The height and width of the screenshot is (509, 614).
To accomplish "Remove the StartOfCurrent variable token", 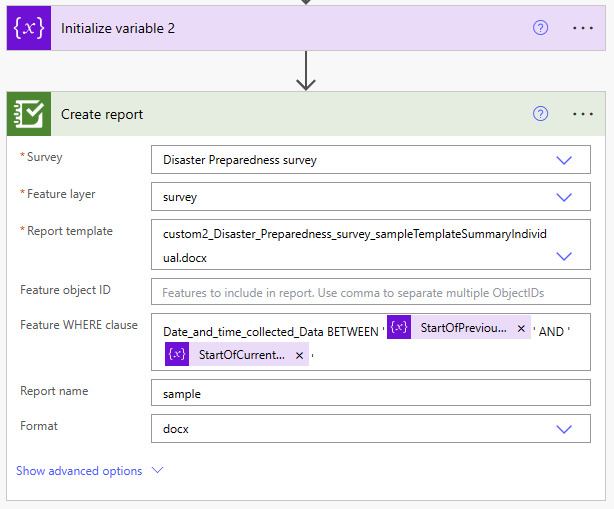I will pos(299,354).
